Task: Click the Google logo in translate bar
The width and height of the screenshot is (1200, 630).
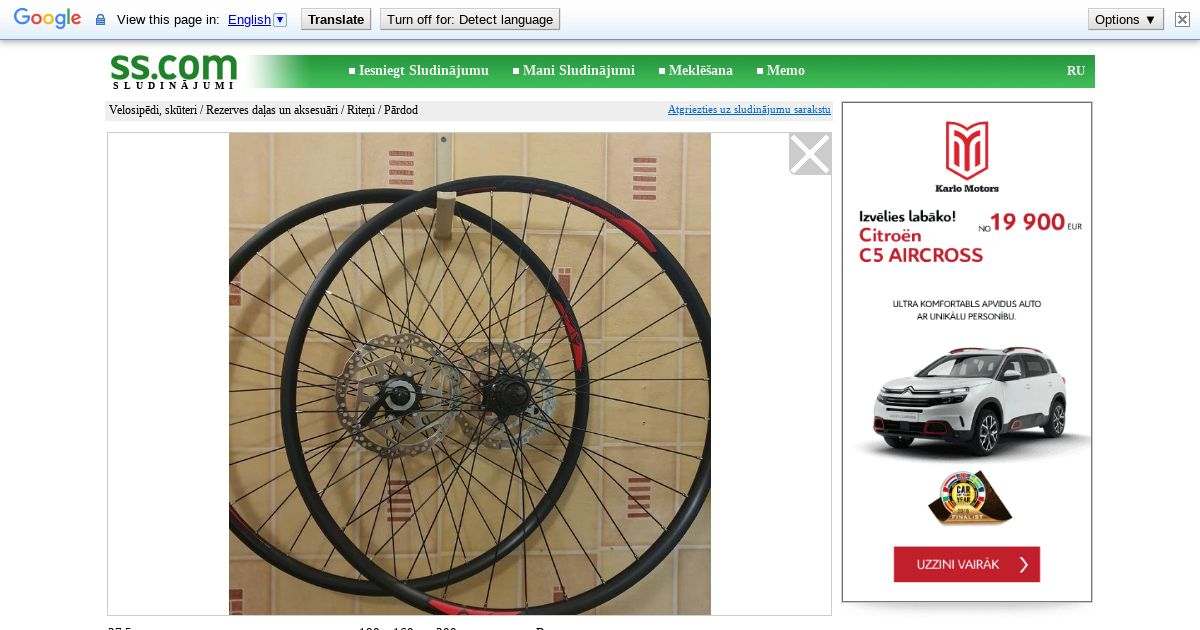Action: (47, 19)
